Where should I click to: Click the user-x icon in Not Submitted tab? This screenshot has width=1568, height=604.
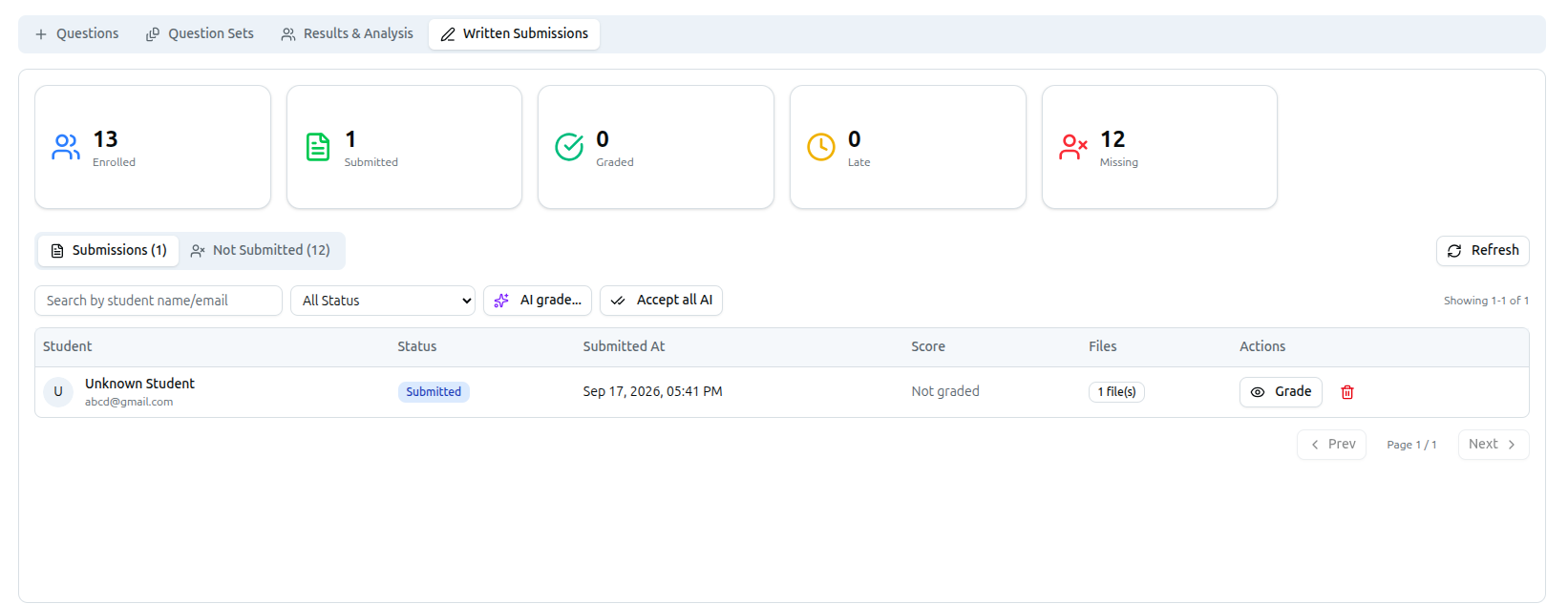point(198,251)
